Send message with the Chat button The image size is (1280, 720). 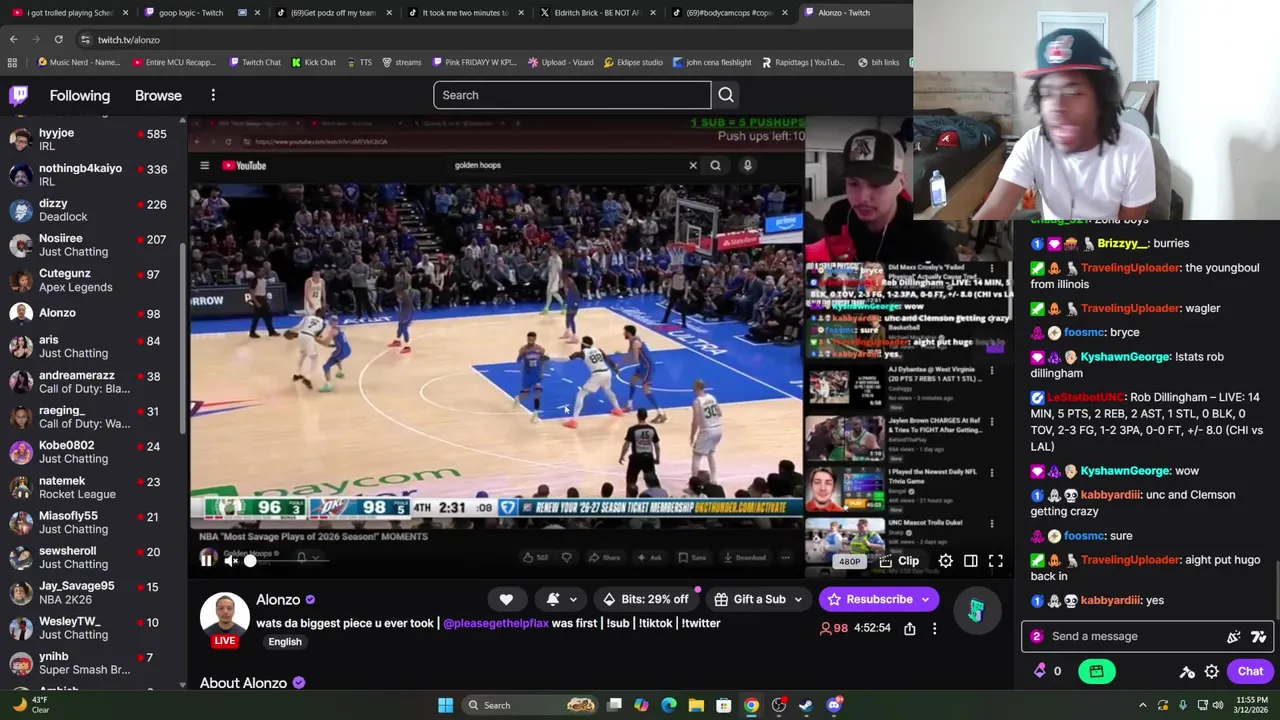coord(1250,671)
